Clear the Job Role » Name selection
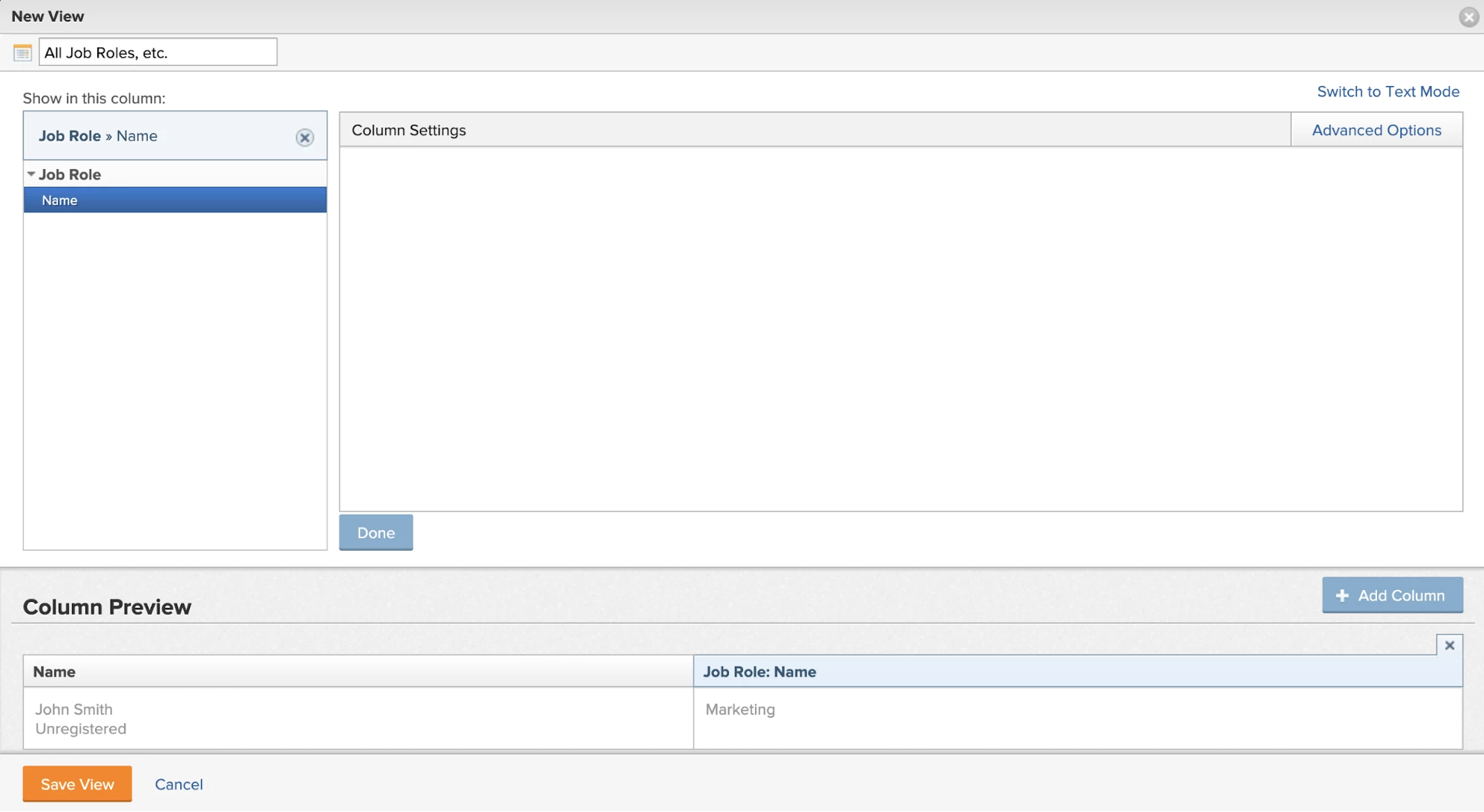 point(304,137)
